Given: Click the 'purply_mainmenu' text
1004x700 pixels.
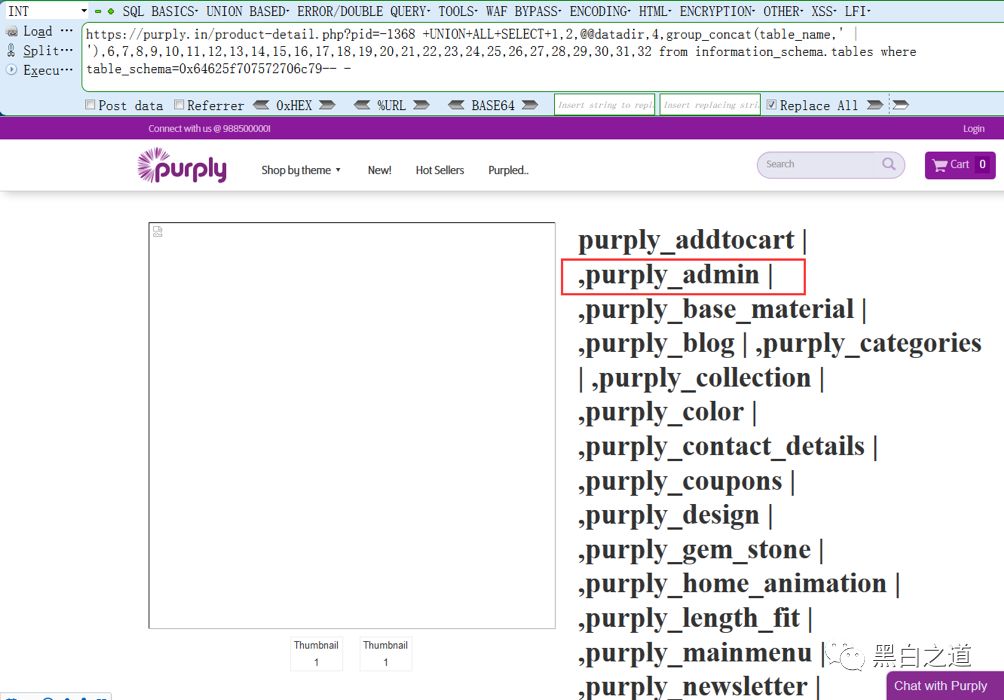Looking at the screenshot, I should point(699,654).
